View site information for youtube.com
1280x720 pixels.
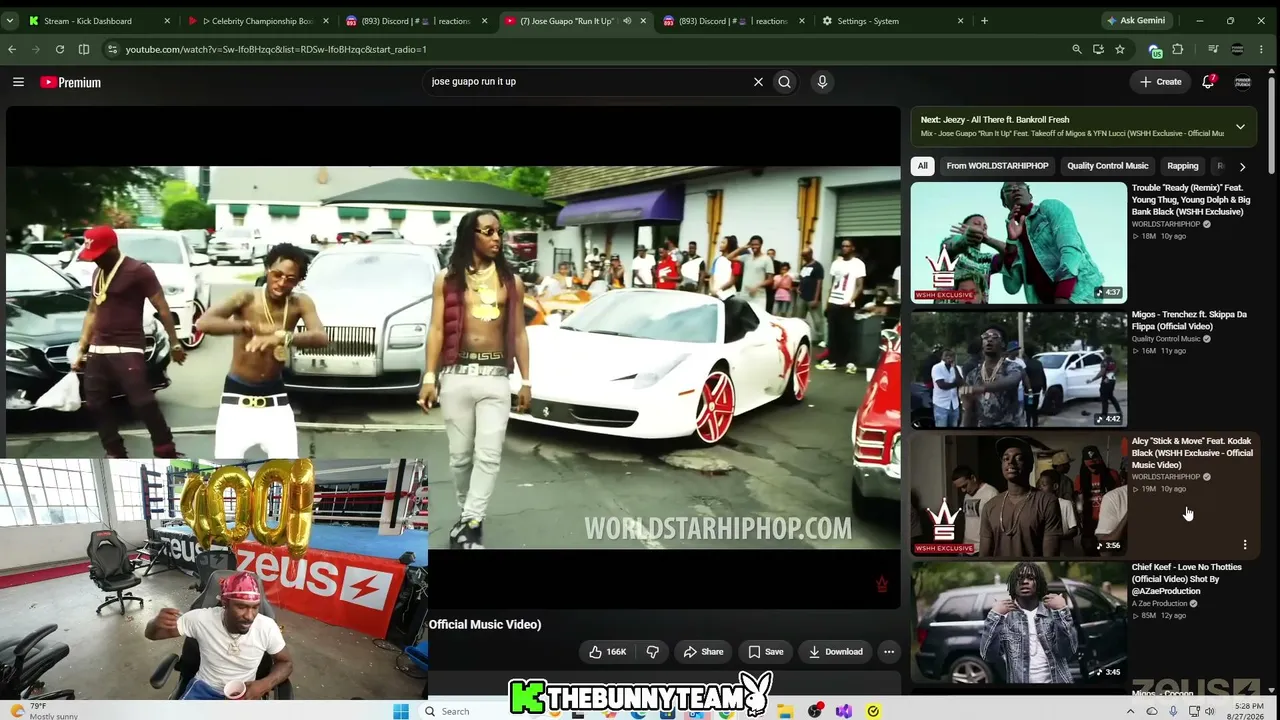pos(112,49)
